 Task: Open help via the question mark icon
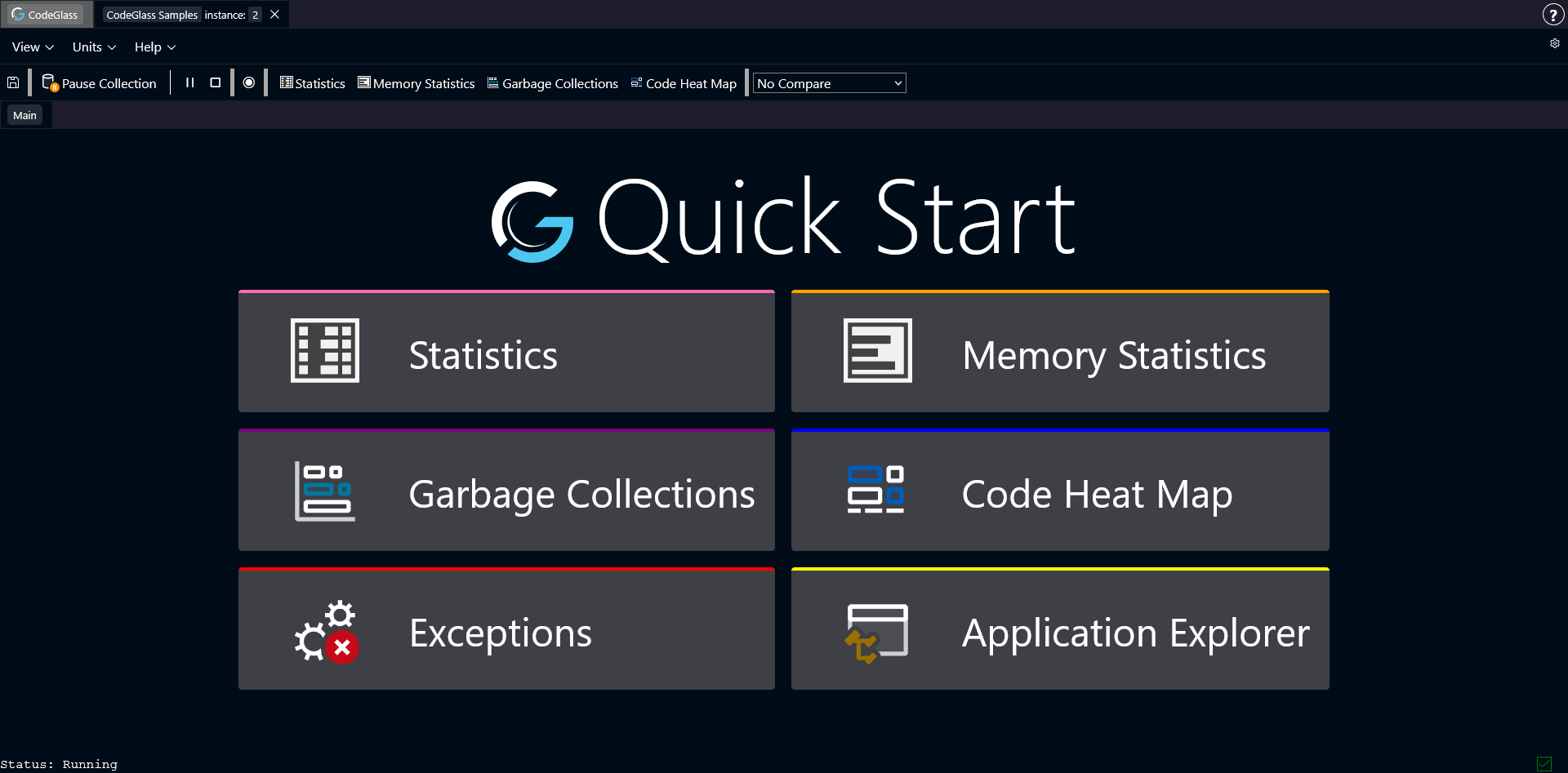point(1554,14)
